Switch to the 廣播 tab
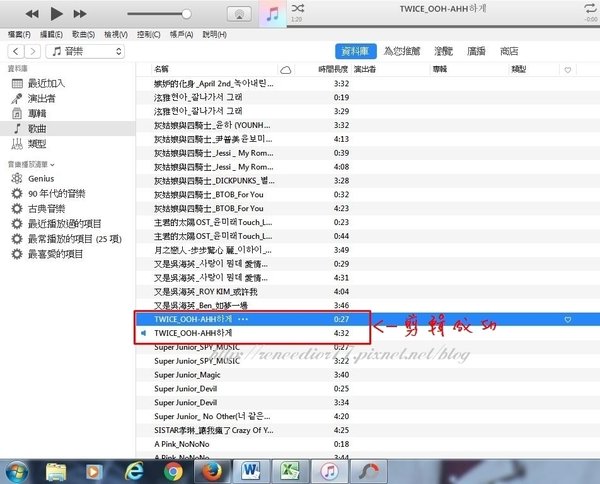 point(476,51)
